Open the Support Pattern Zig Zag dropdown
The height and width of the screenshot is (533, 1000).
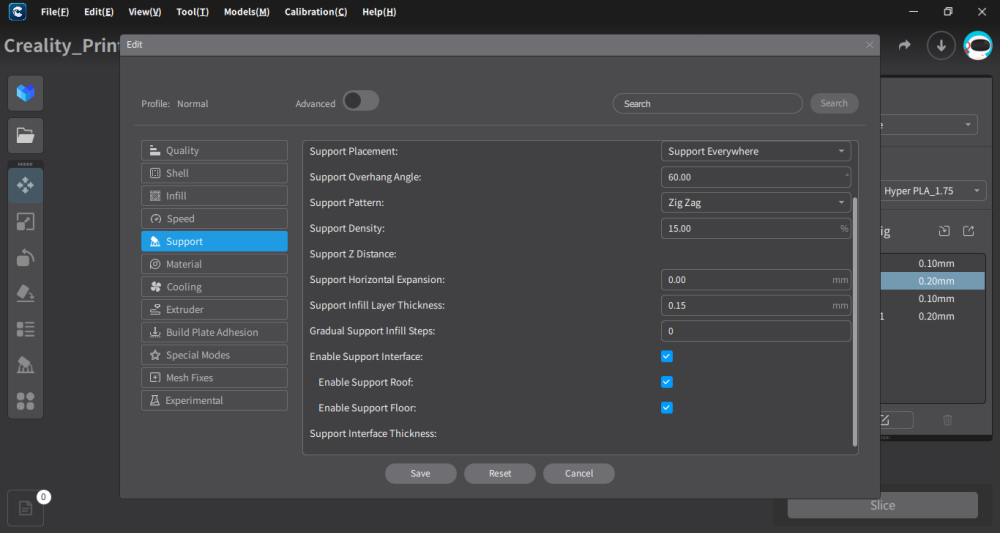[x=756, y=203]
